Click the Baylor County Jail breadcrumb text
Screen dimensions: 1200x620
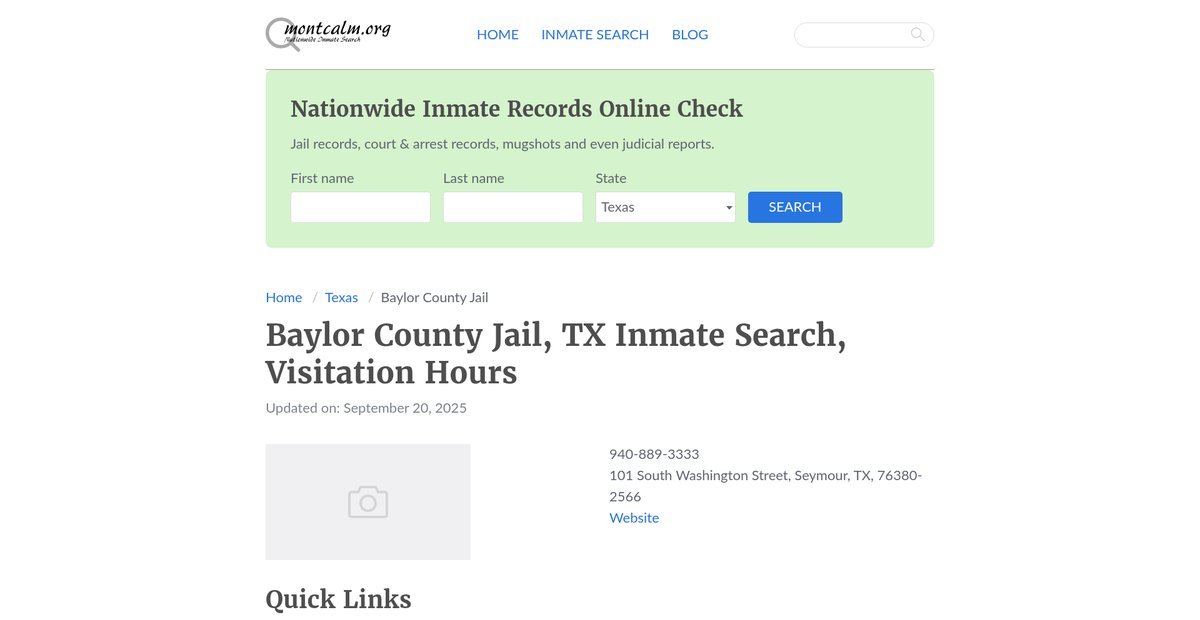(x=434, y=297)
